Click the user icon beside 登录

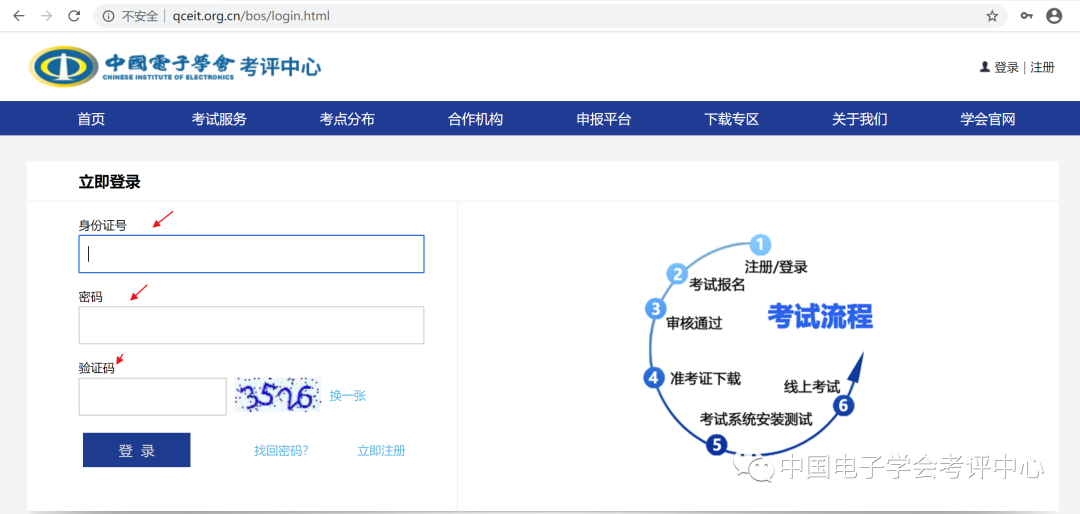[x=985, y=68]
